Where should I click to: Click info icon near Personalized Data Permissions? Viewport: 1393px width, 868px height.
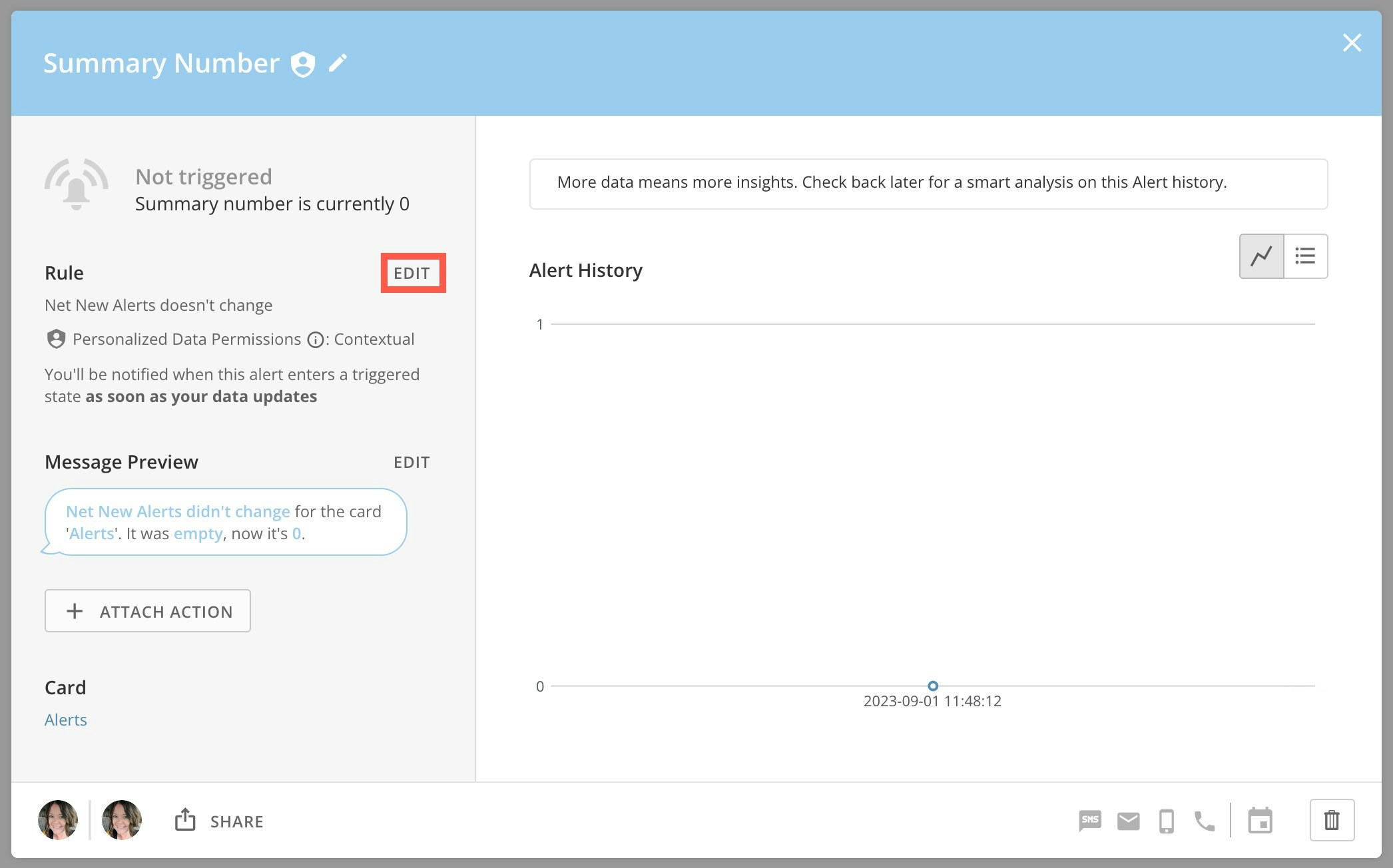(x=315, y=340)
